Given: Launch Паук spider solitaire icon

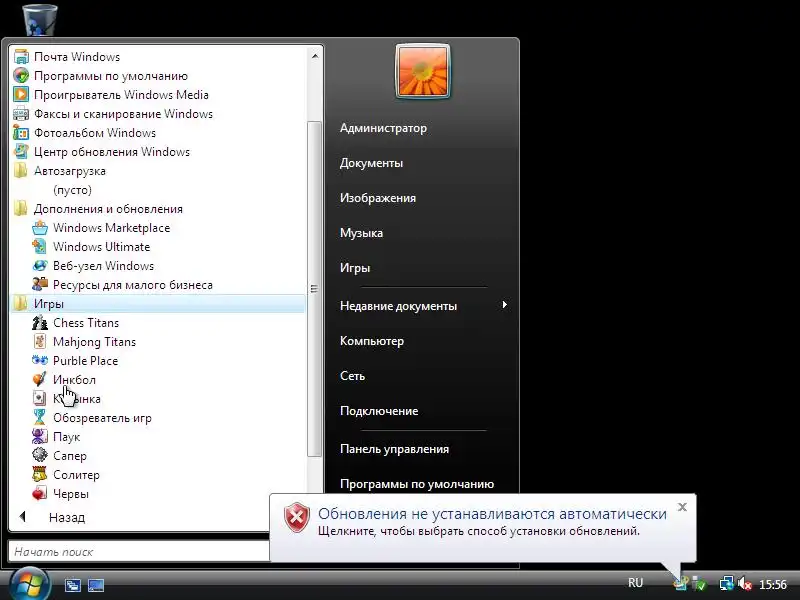Looking at the screenshot, I should (40, 436).
